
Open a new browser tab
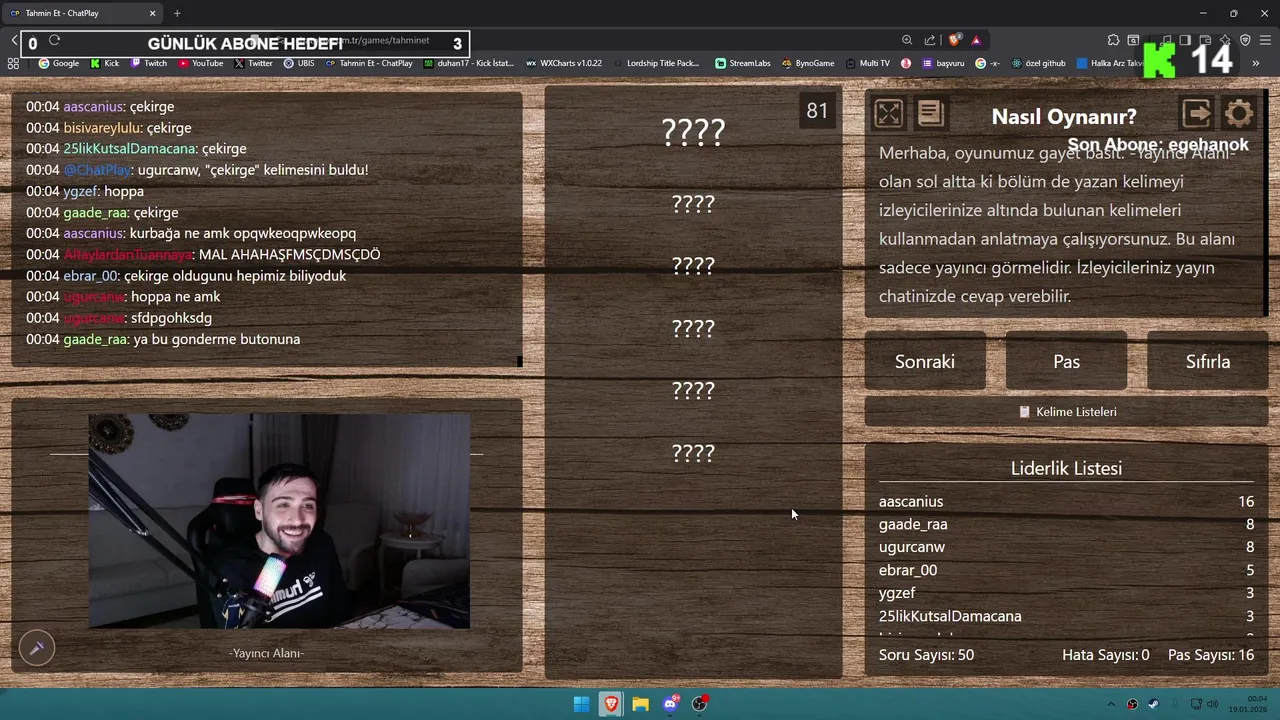(x=177, y=13)
